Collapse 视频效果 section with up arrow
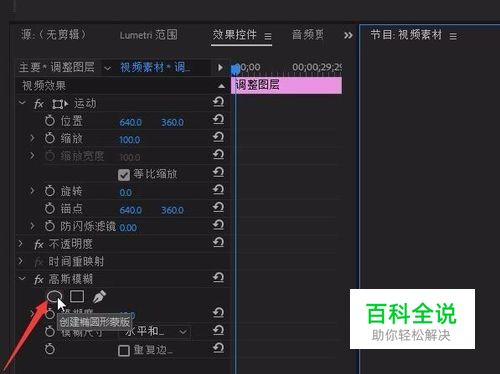500x374 pixels. [221, 86]
